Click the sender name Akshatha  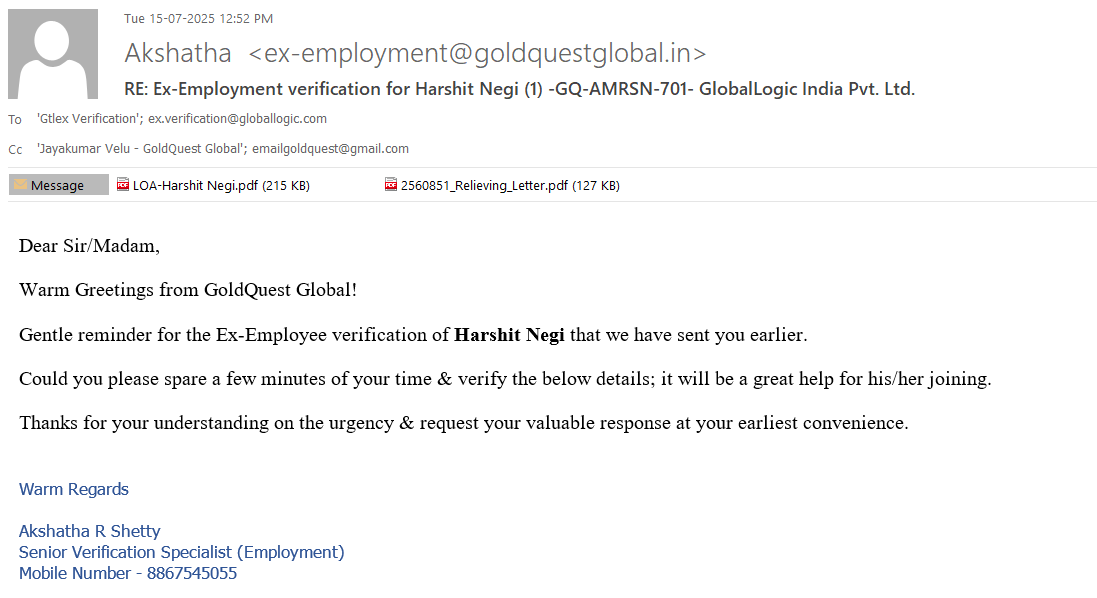(178, 53)
